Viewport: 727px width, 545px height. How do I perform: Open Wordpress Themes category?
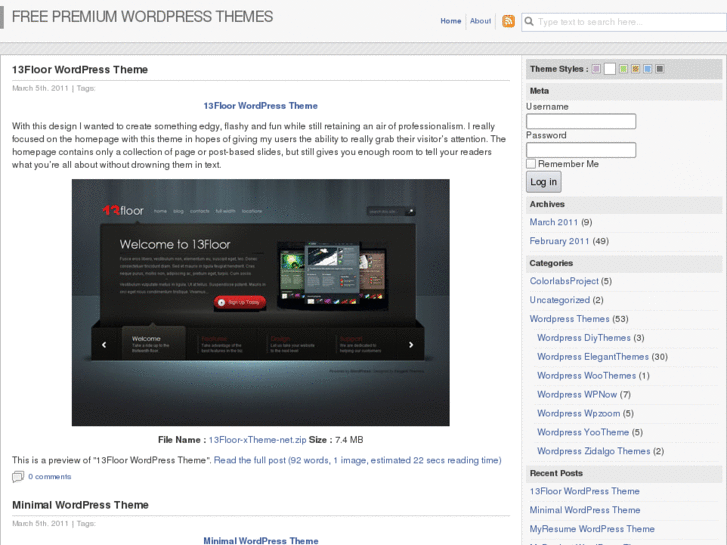569,319
